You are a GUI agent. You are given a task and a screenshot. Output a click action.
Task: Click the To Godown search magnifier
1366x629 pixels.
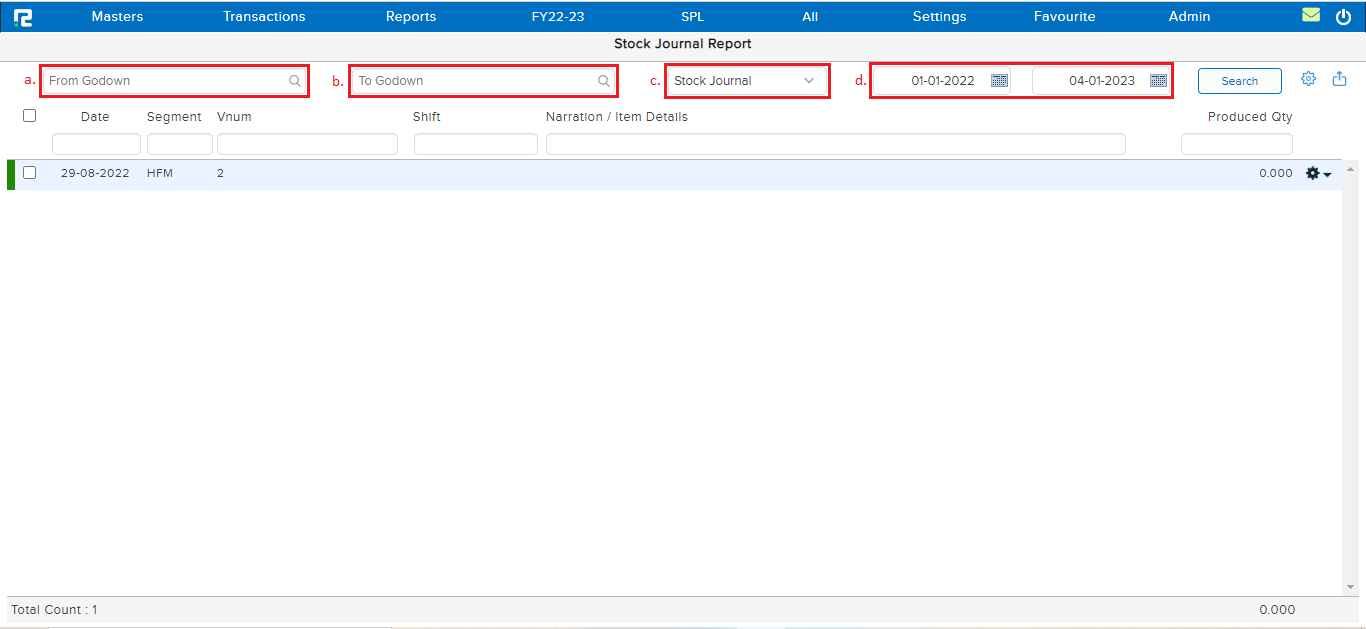[x=603, y=80]
